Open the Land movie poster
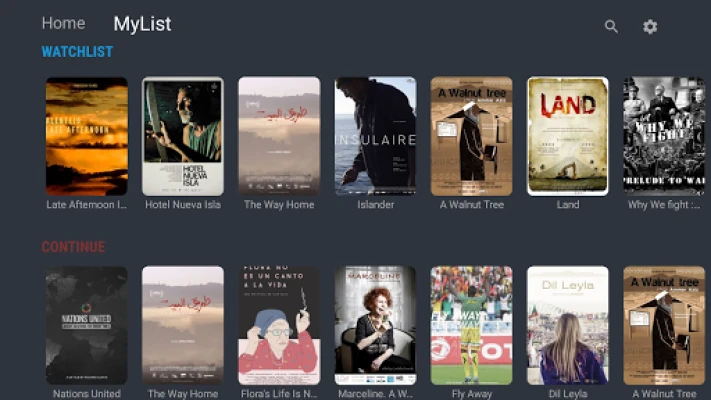This screenshot has height=400, width=711. pos(568,137)
